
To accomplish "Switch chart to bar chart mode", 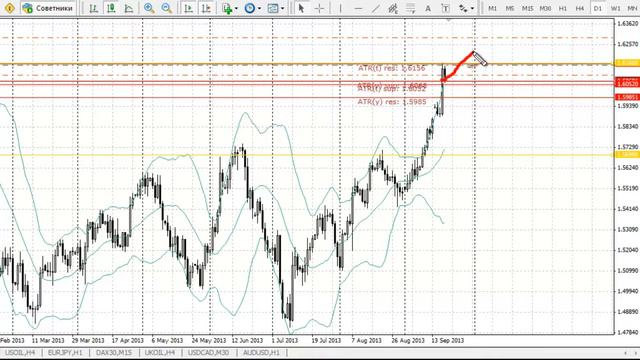I will point(93,8).
